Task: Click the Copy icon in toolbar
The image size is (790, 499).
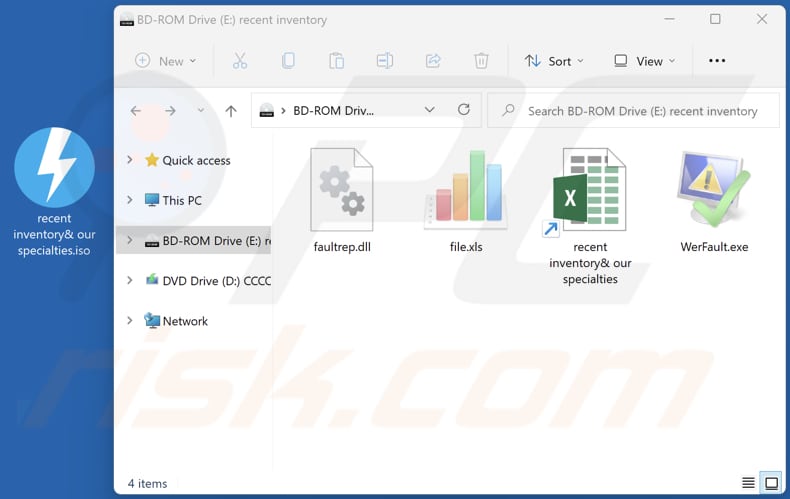Action: coord(288,61)
